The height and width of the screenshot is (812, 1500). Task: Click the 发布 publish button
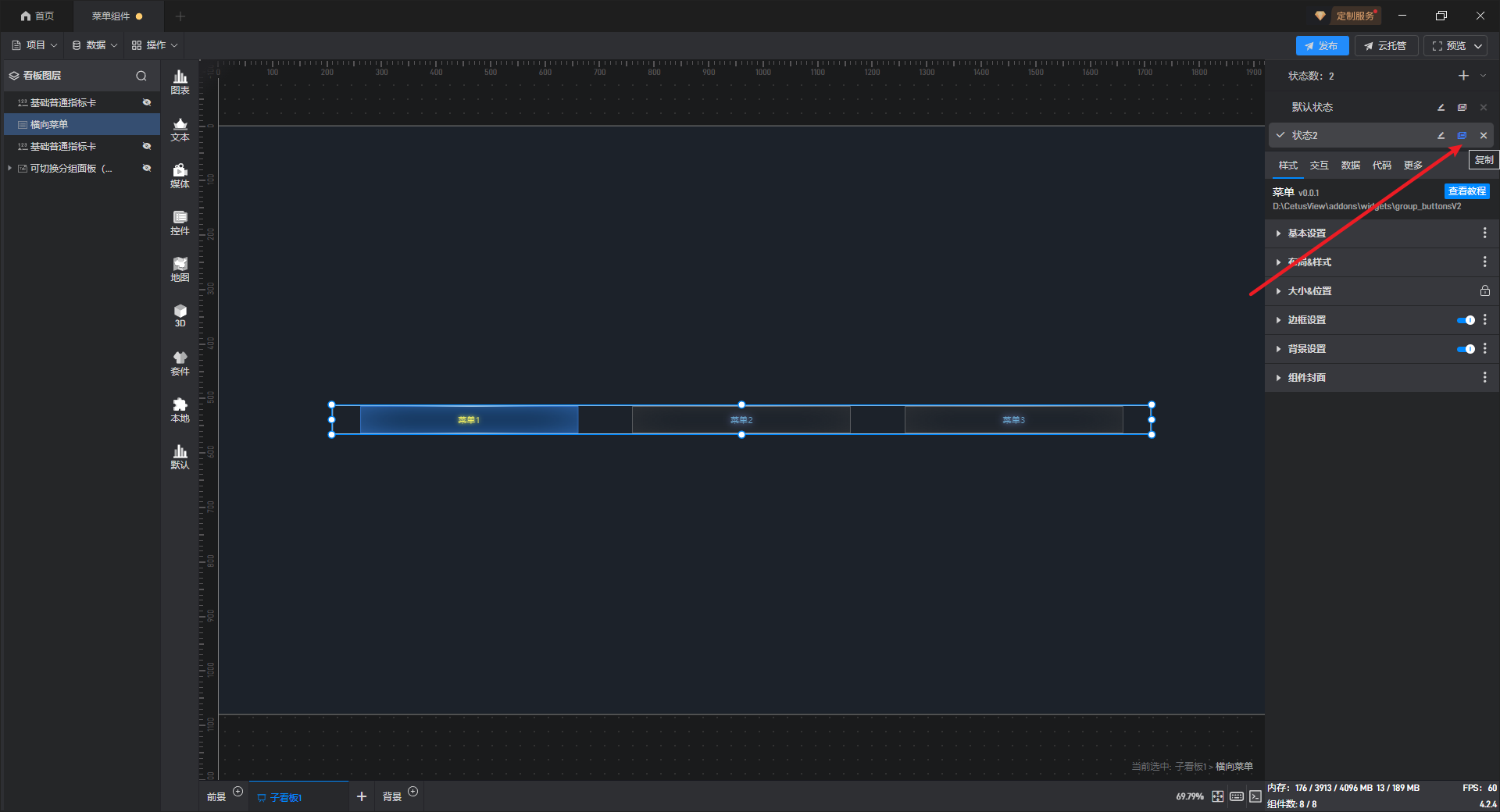point(1322,46)
